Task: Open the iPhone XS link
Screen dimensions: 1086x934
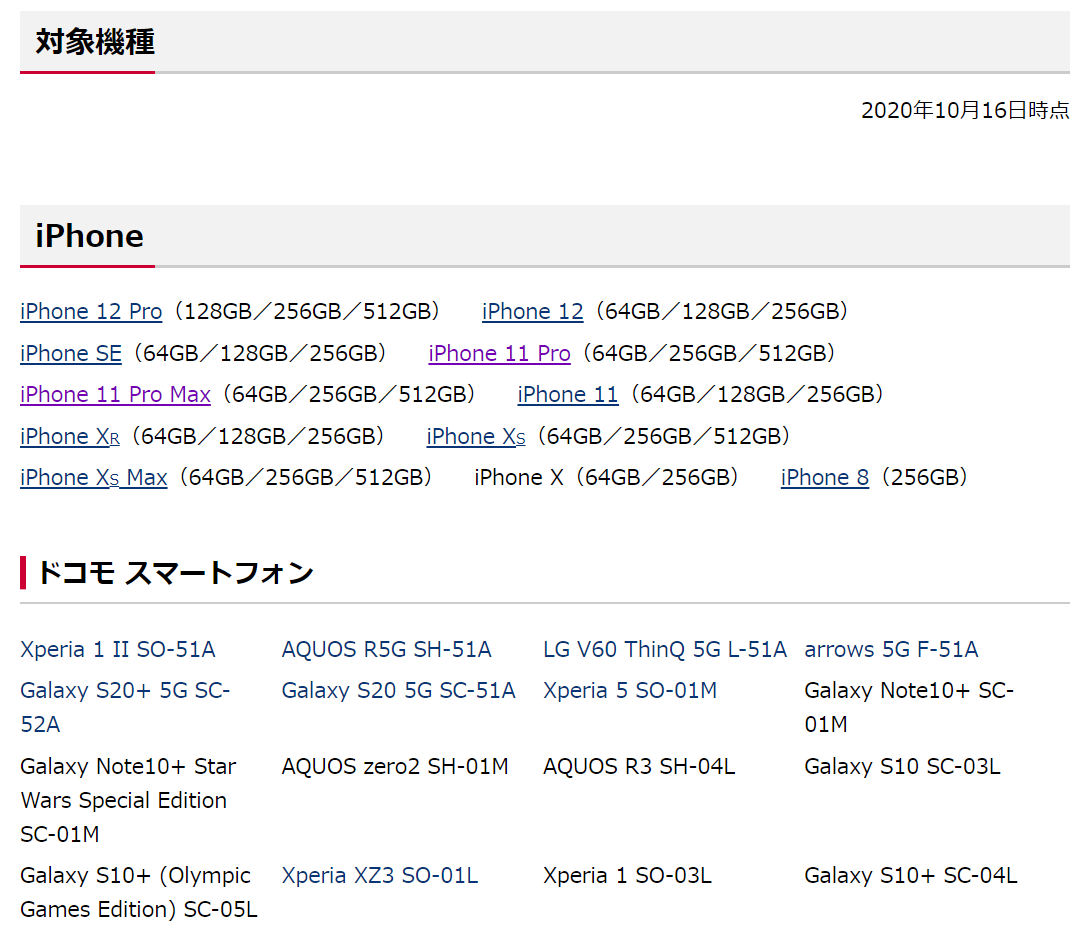Action: (477, 436)
